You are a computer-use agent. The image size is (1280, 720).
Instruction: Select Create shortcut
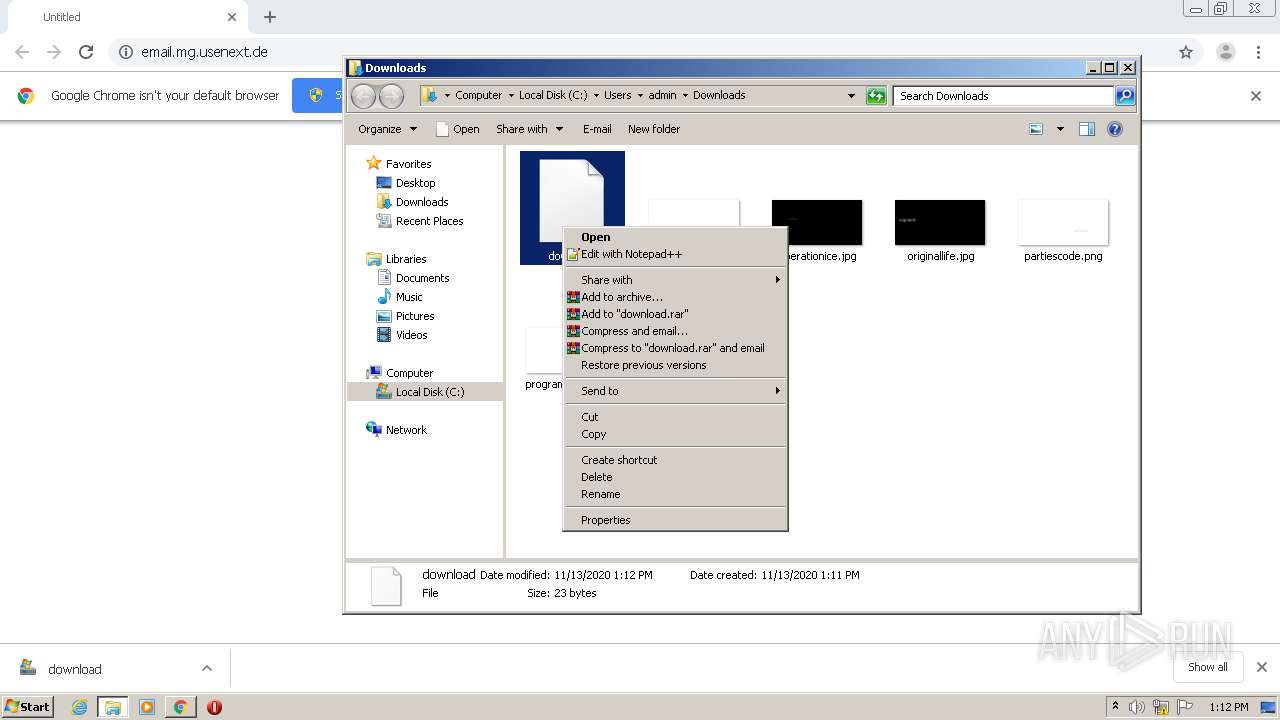(x=676, y=460)
